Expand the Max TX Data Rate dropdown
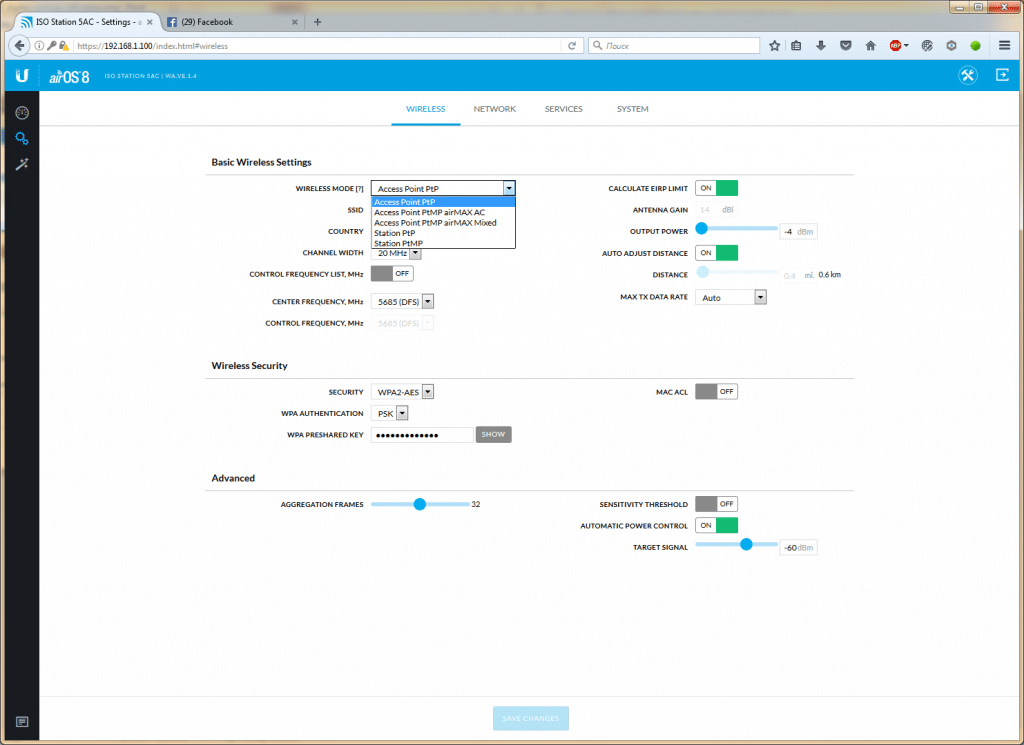1024x745 pixels. pyautogui.click(x=731, y=297)
